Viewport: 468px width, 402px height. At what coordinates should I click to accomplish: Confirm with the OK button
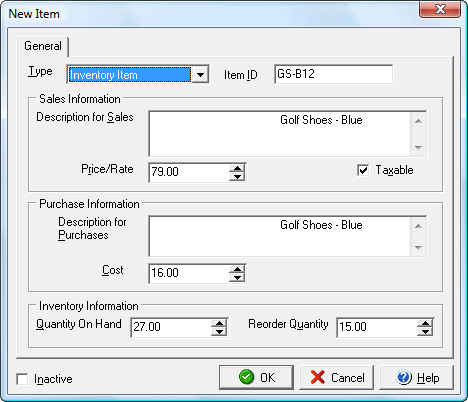pos(256,377)
